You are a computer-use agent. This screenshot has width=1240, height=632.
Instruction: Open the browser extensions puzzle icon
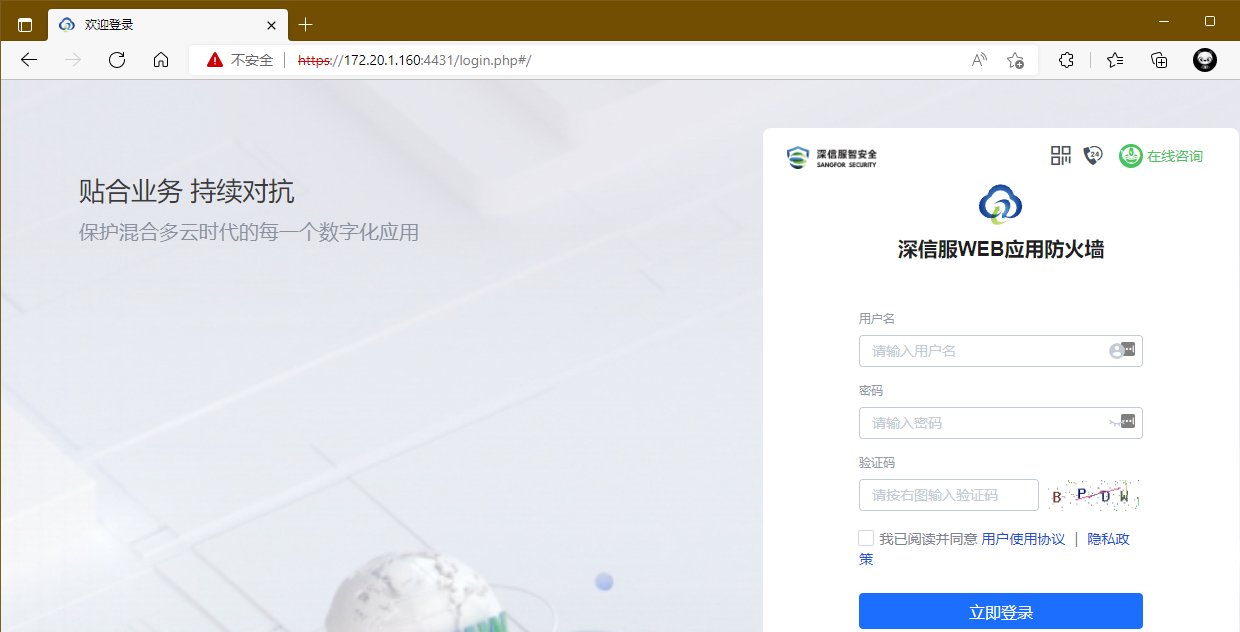pos(1066,60)
